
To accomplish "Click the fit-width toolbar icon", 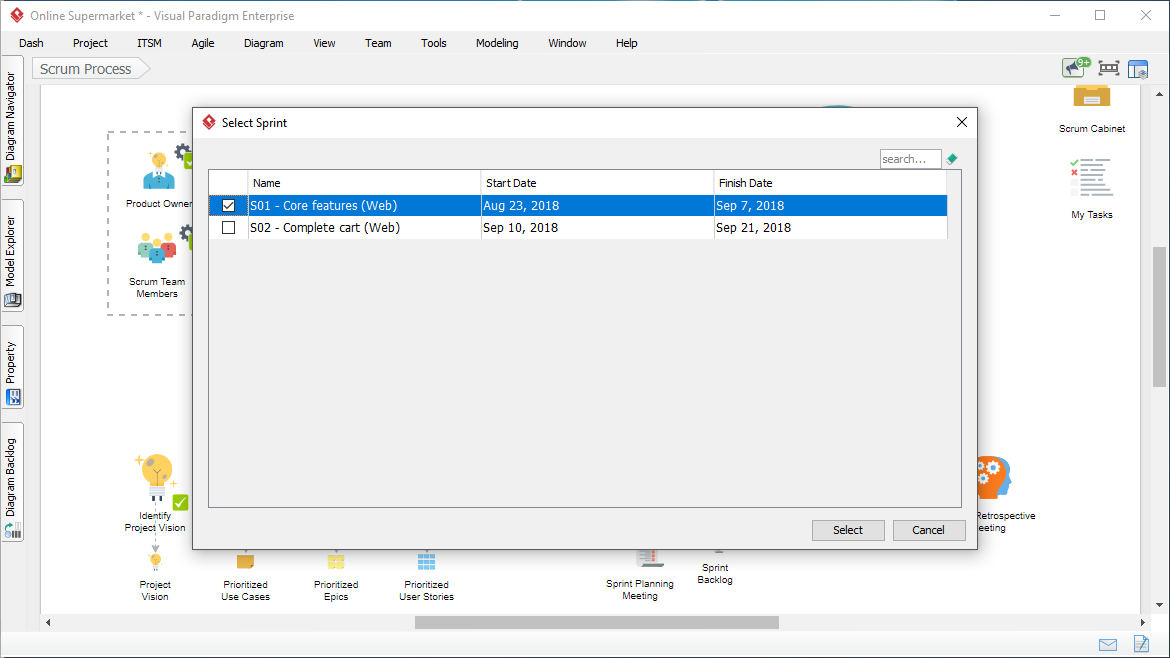I will pos(1109,69).
